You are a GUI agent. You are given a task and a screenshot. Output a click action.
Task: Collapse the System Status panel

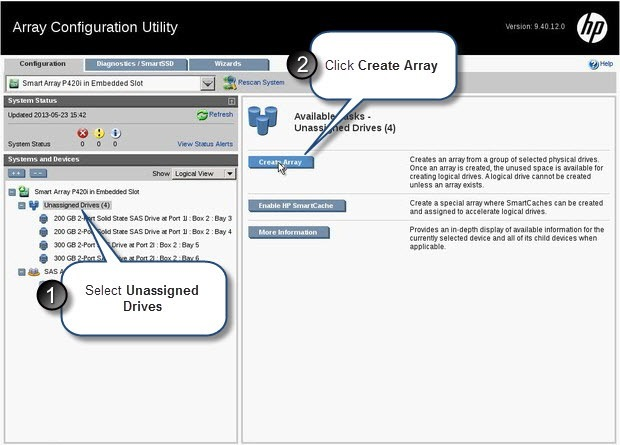tap(232, 102)
